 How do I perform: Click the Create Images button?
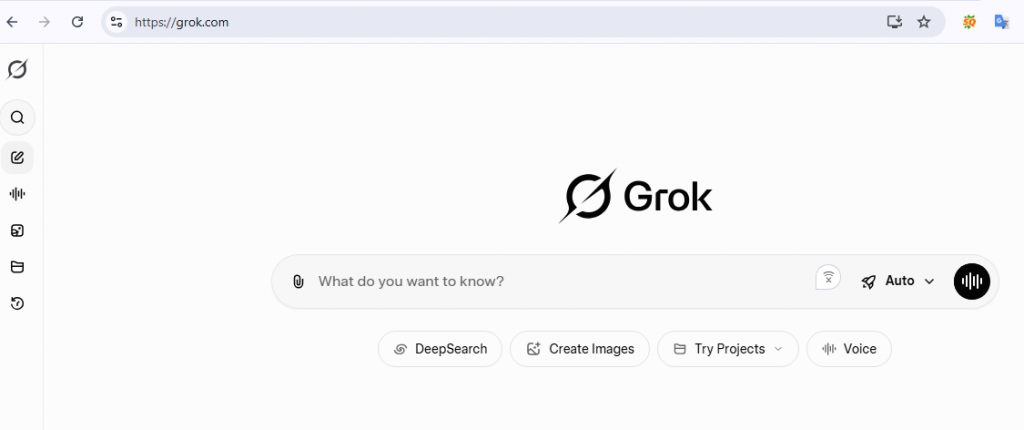click(580, 349)
